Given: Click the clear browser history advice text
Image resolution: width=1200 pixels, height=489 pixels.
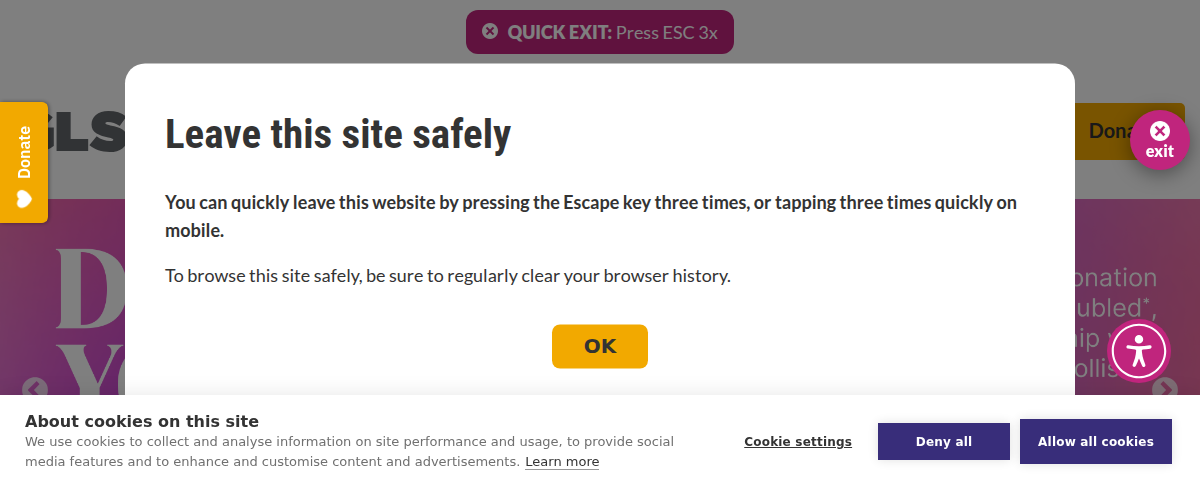Looking at the screenshot, I should 448,275.
